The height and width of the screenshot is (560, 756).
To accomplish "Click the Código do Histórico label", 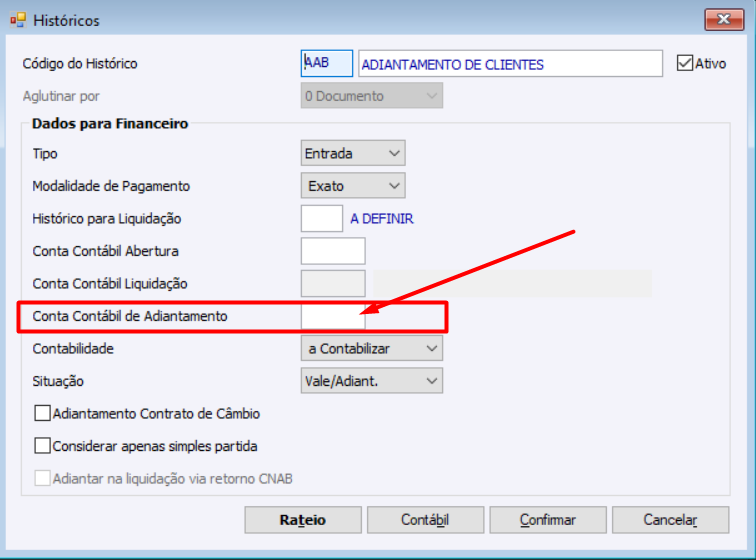I will pyautogui.click(x=80, y=63).
